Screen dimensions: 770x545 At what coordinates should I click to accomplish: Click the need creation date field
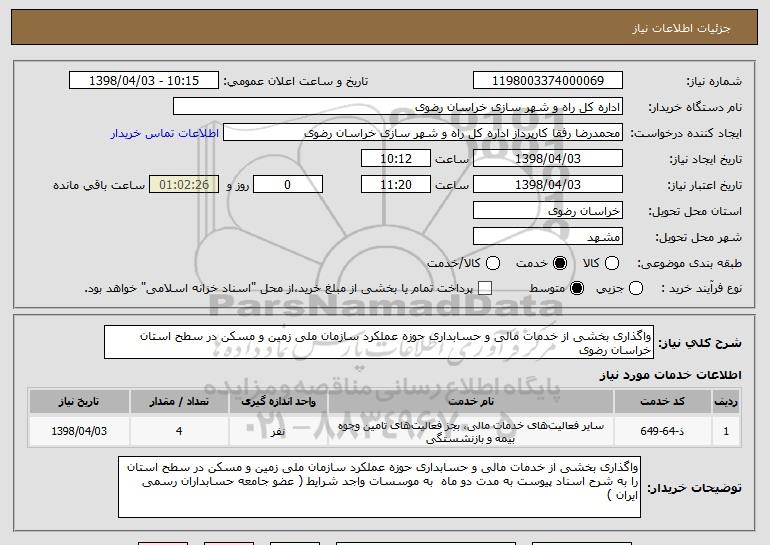coord(548,159)
